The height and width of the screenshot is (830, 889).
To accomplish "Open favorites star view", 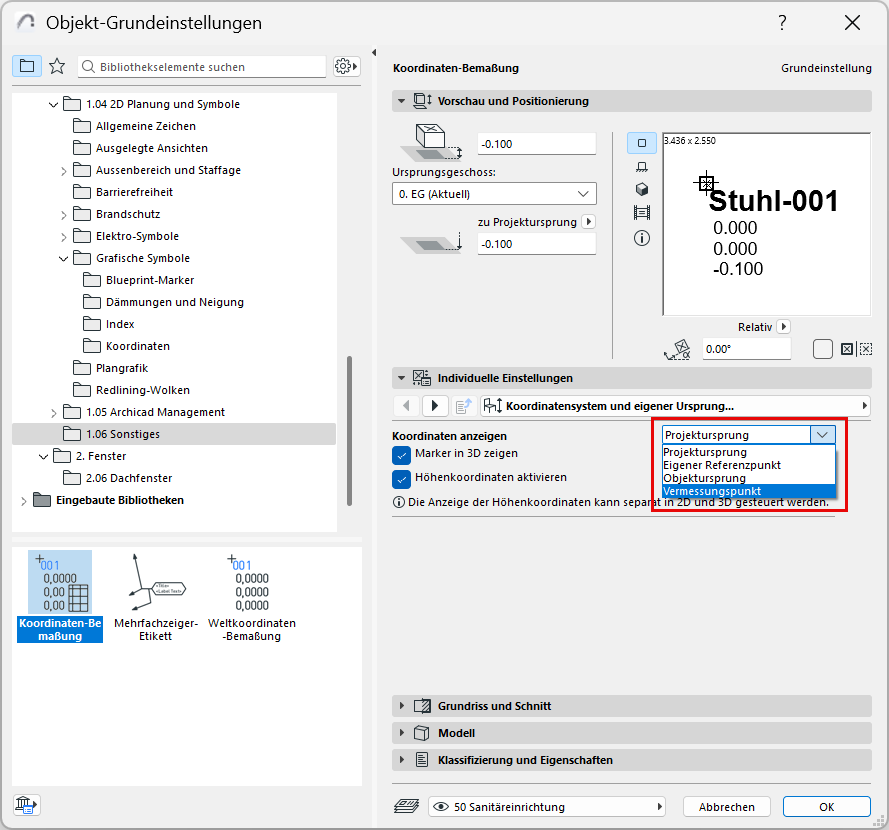I will 57,66.
